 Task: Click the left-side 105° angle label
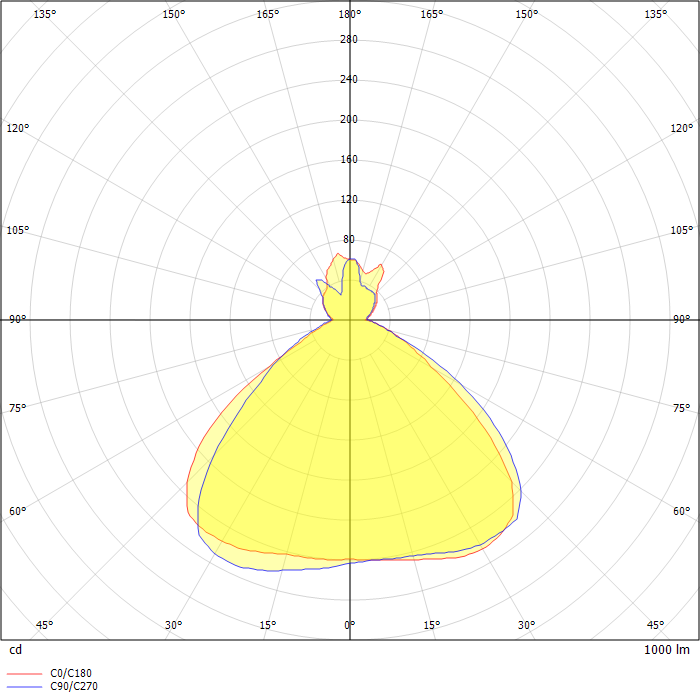tap(18, 230)
